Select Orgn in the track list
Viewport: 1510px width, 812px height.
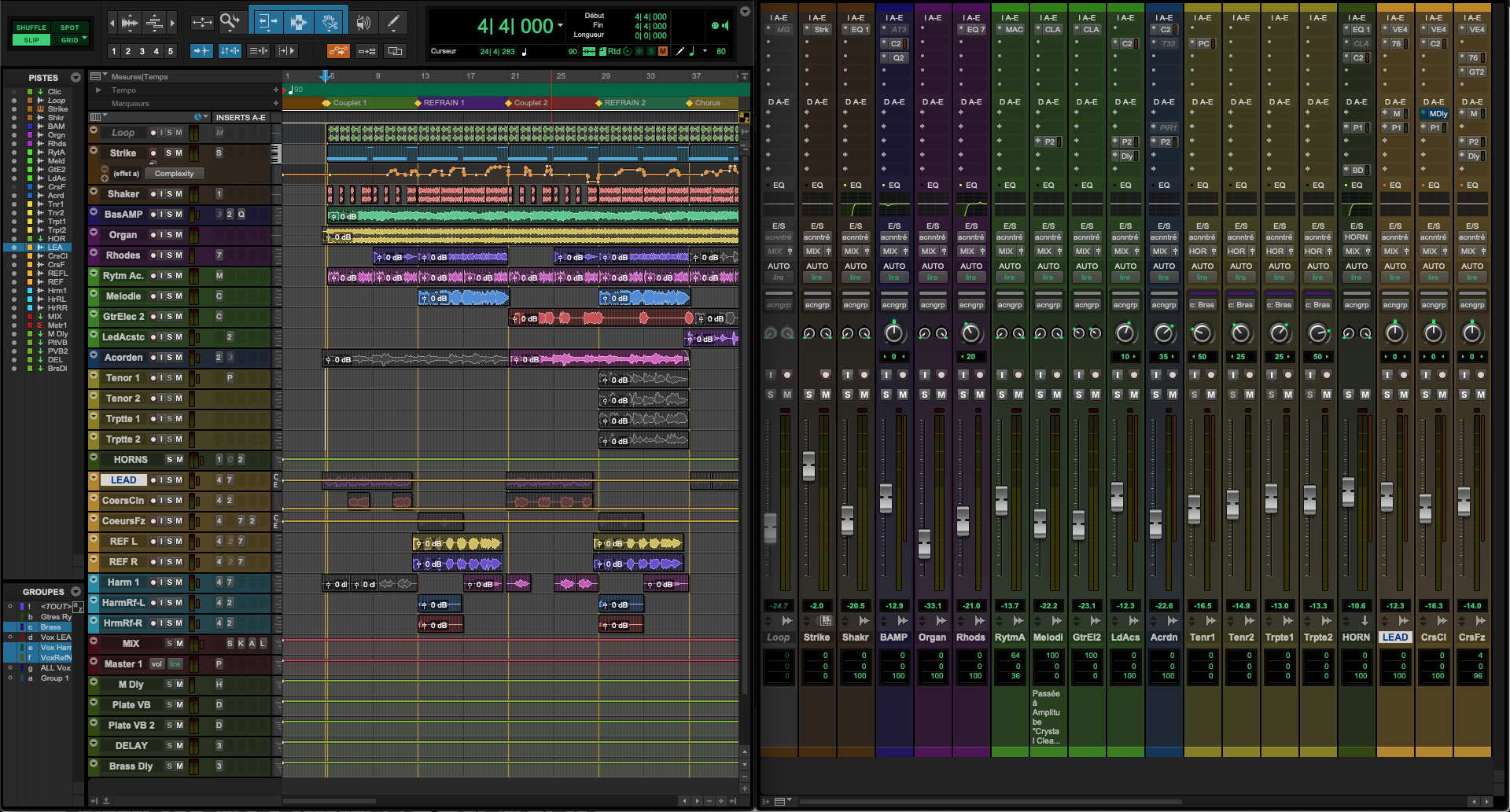click(56, 135)
